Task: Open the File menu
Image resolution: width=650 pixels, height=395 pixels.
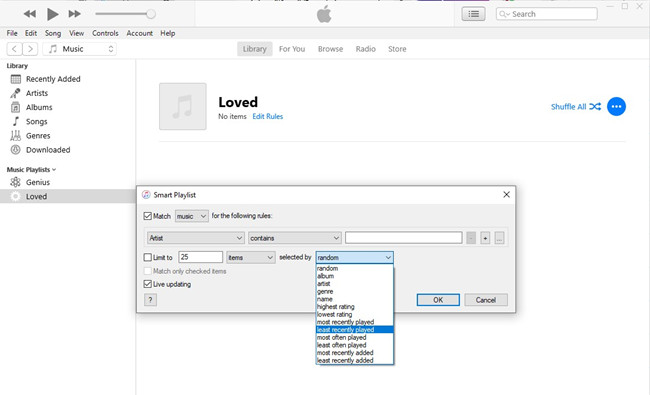Action: click(x=12, y=33)
